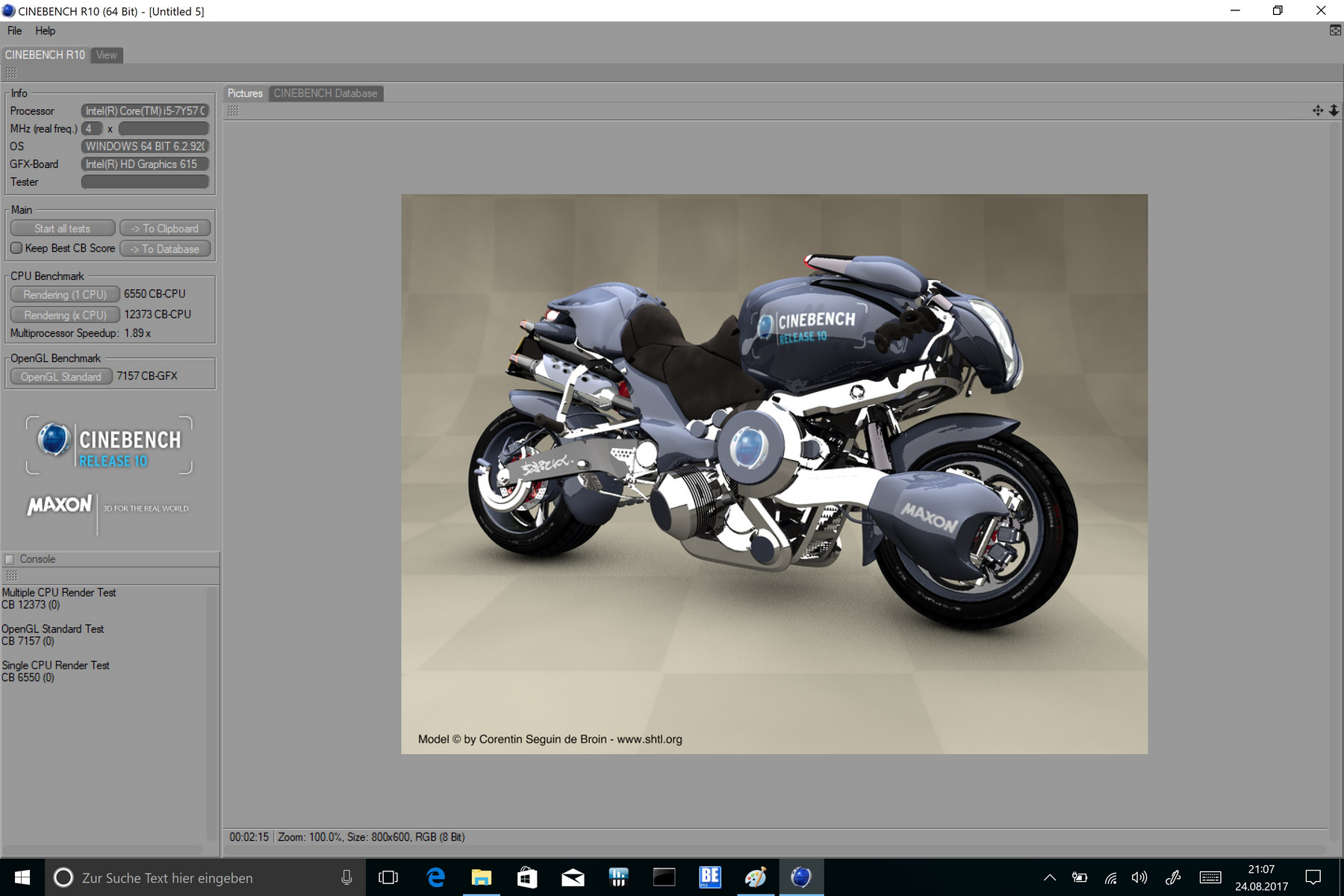
Task: Click the Console panel vertical scrollbar
Action: point(212,713)
